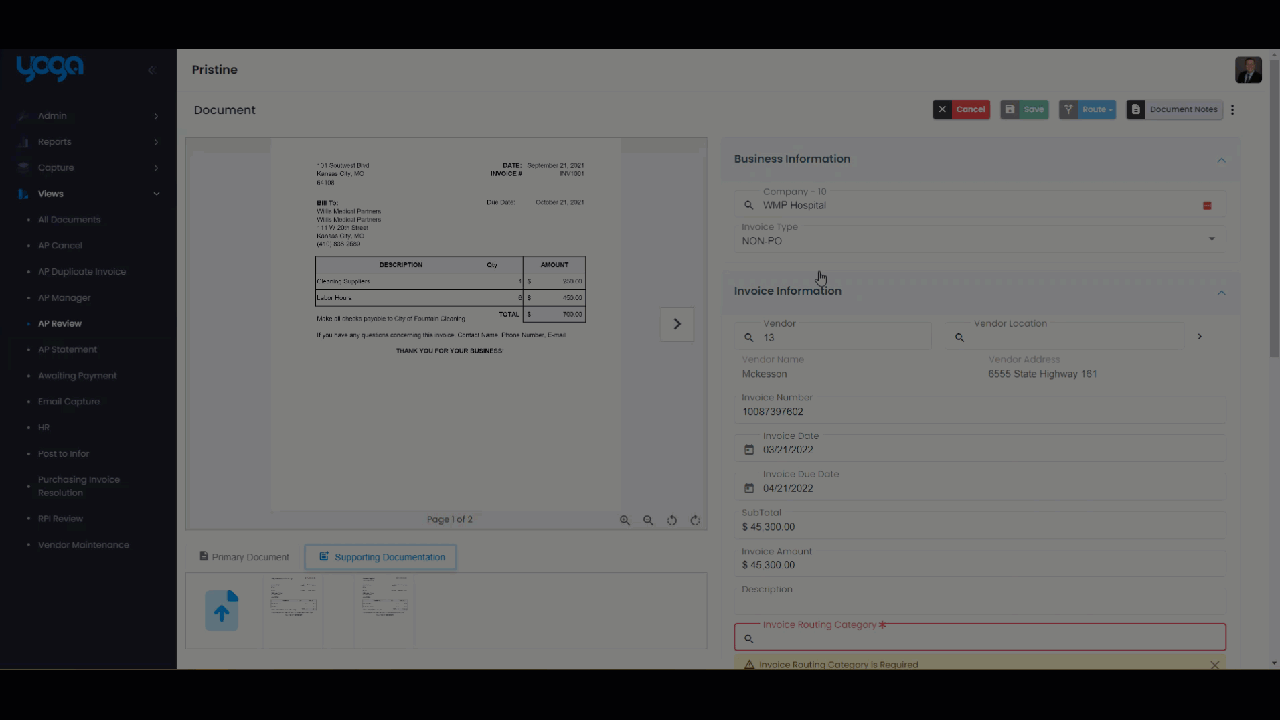Zoom in on the document preview

tap(625, 520)
